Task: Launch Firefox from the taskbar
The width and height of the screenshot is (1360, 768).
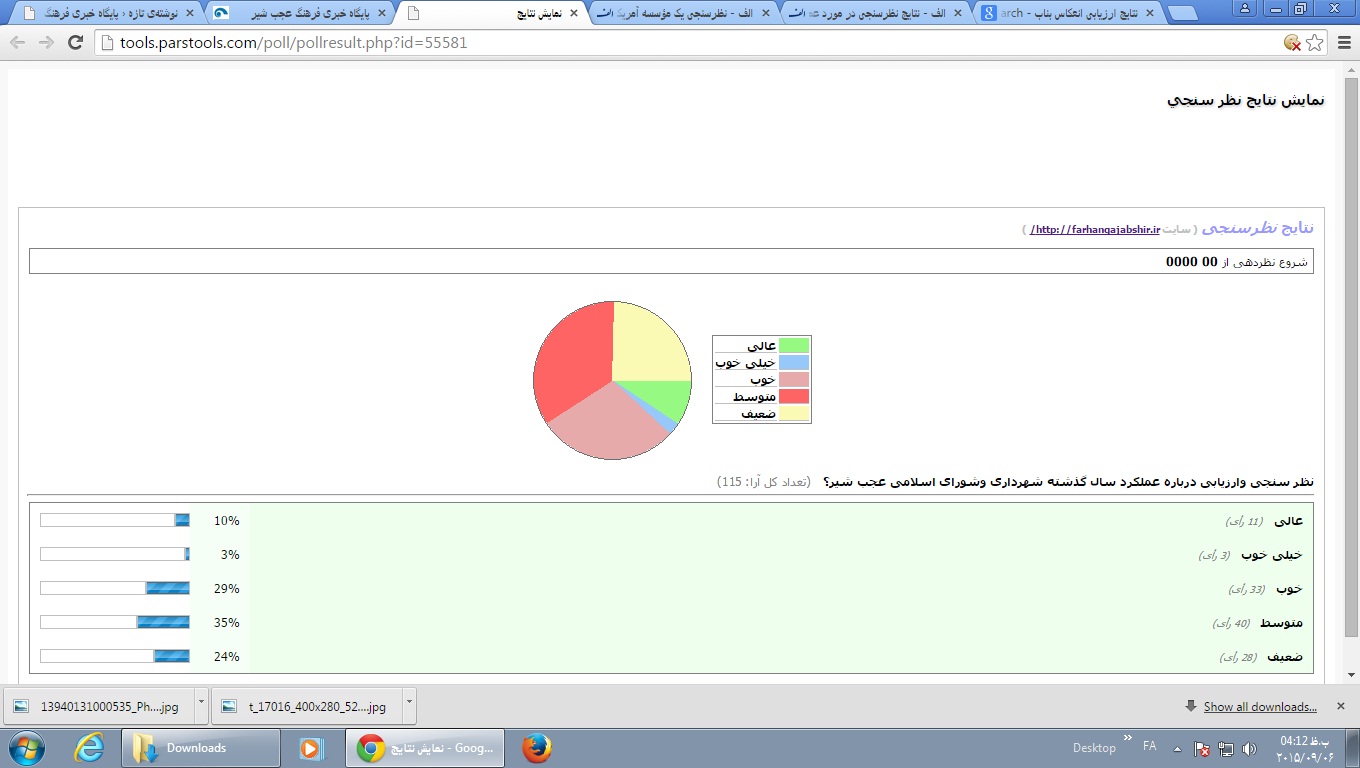Action: tap(537, 747)
